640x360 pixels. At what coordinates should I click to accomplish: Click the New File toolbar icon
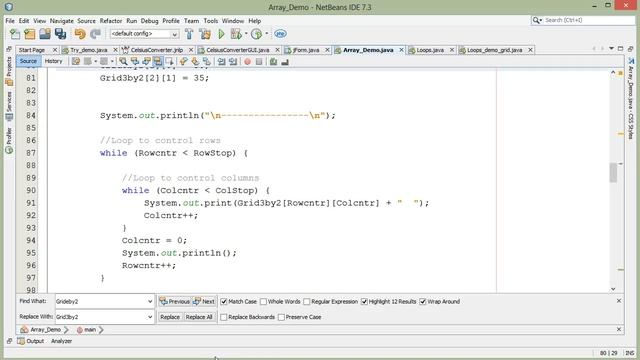(x=15, y=34)
